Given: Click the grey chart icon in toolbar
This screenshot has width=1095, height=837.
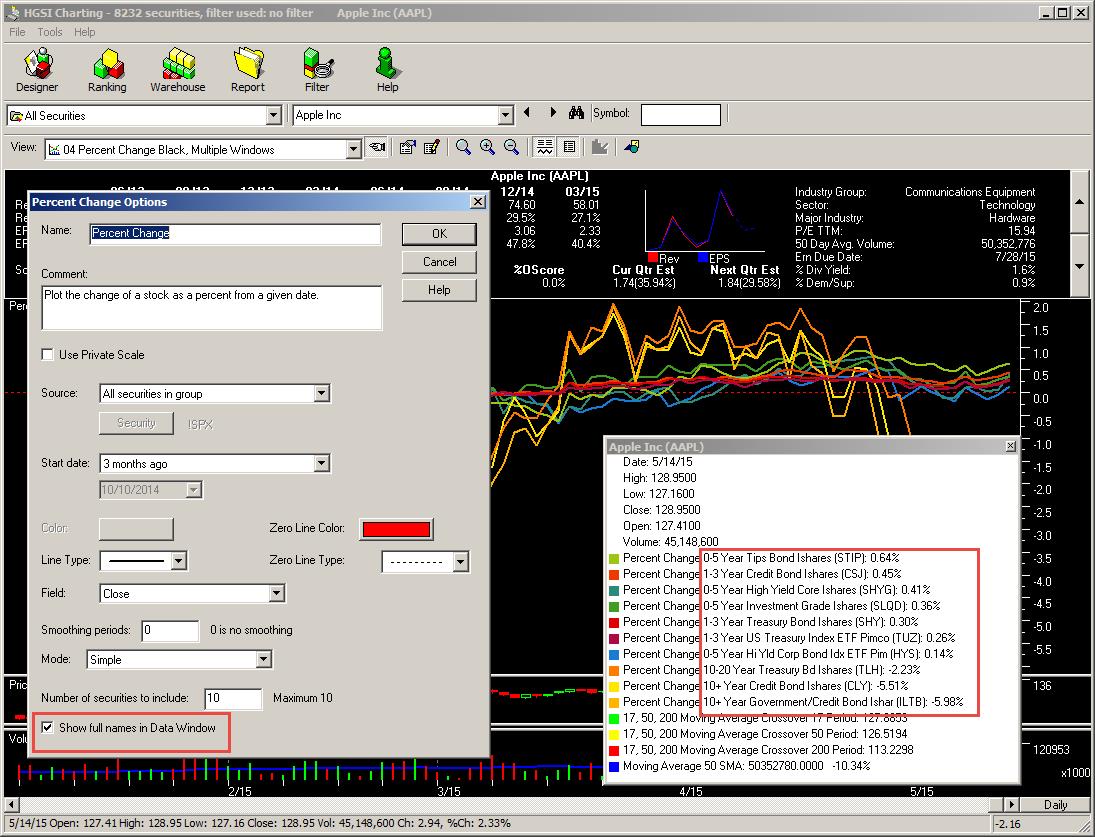Looking at the screenshot, I should tap(599, 147).
